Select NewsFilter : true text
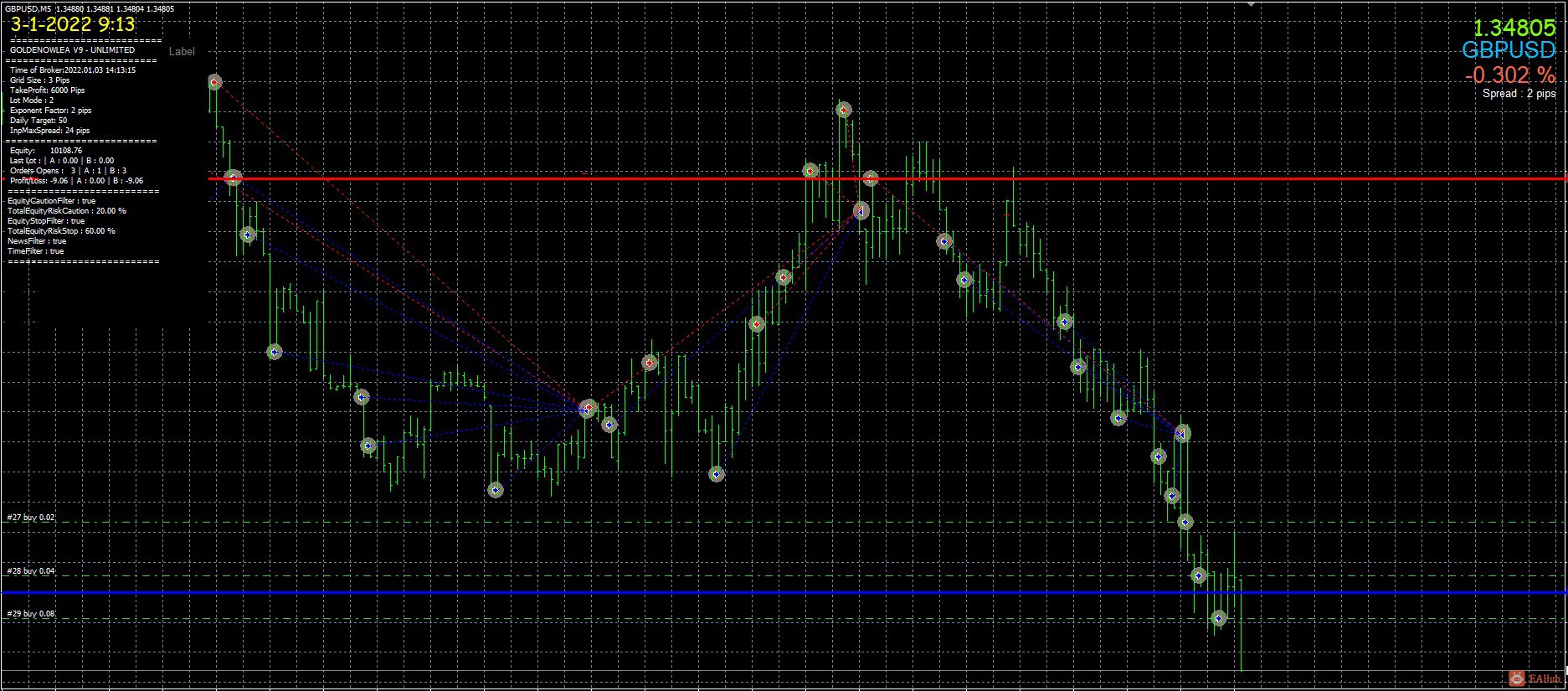The height and width of the screenshot is (691, 1568). (37, 241)
